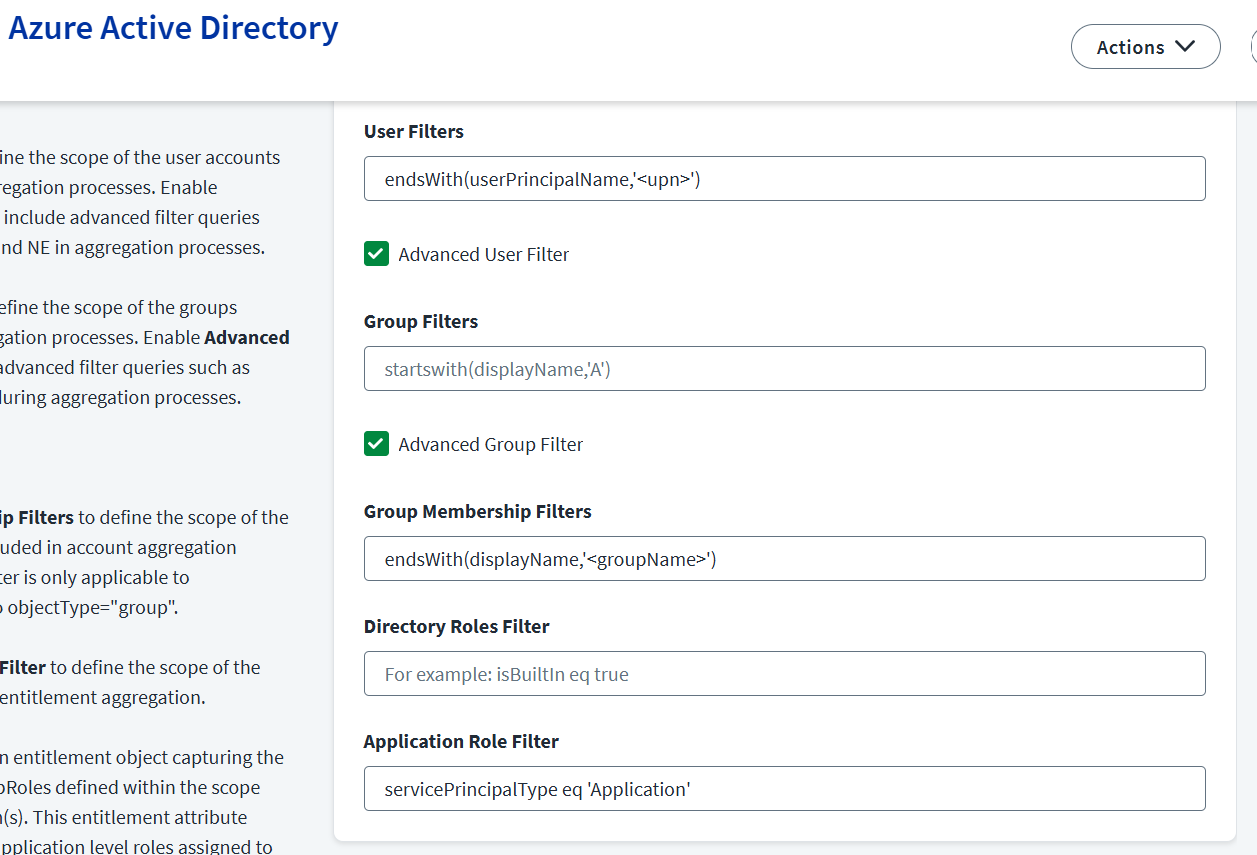Click the bold "Advanced" text in help panel
The height and width of the screenshot is (855, 1257).
[x=246, y=337]
